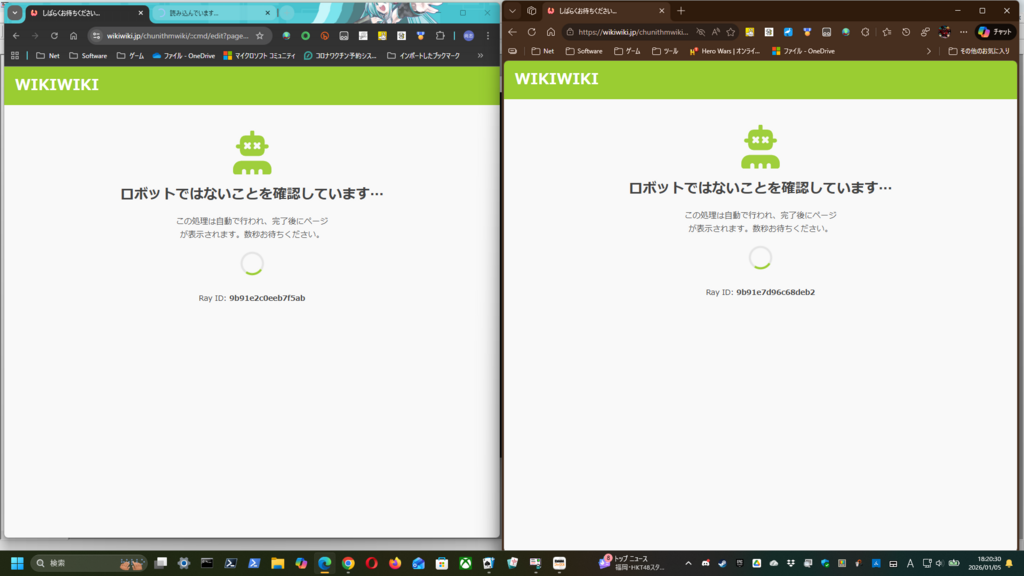Click the Windows Start button
1024x576 pixels.
[x=17, y=563]
